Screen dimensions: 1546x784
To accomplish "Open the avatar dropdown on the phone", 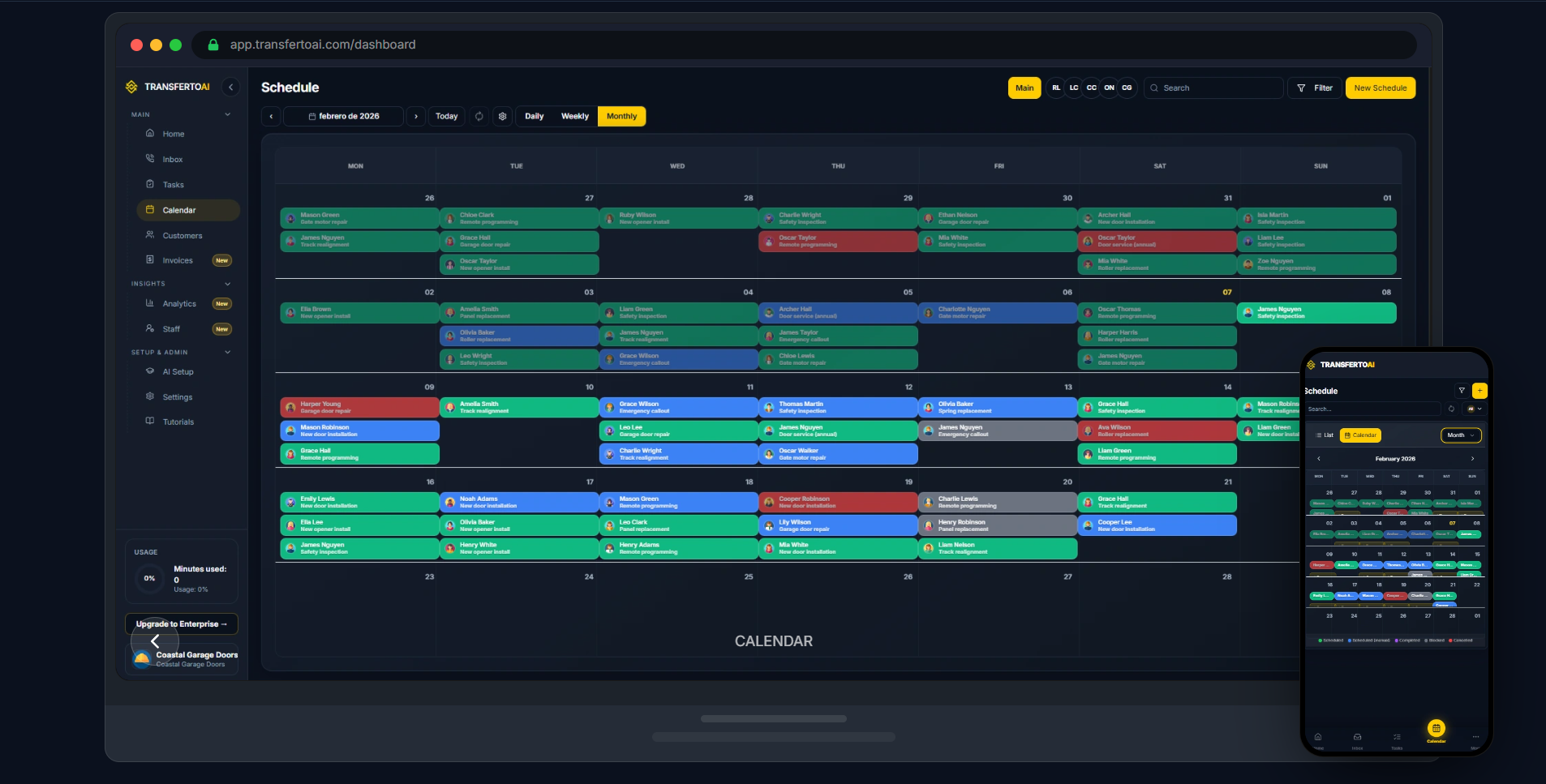I will tap(1475, 409).
